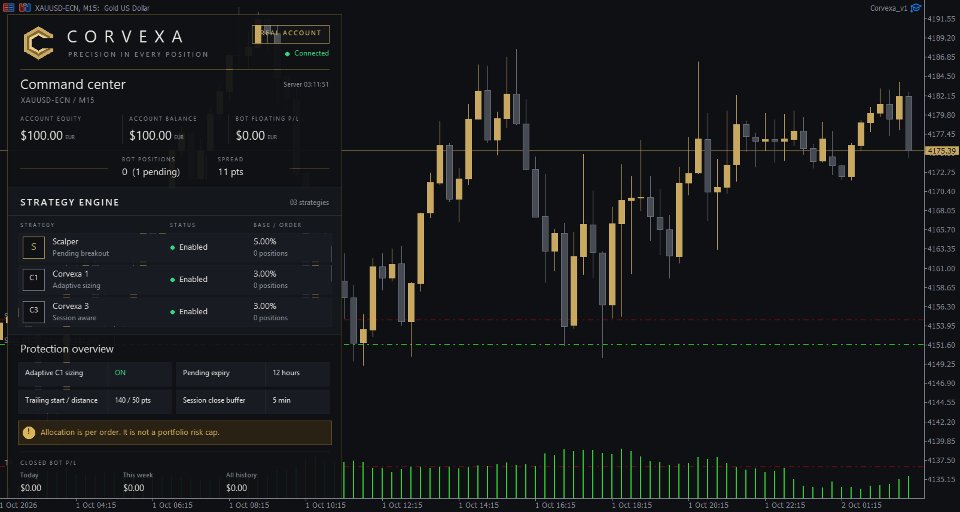Click the upper red dashed level line near 4154
Image resolution: width=960 pixels, height=512 pixels.
[x=634, y=319]
